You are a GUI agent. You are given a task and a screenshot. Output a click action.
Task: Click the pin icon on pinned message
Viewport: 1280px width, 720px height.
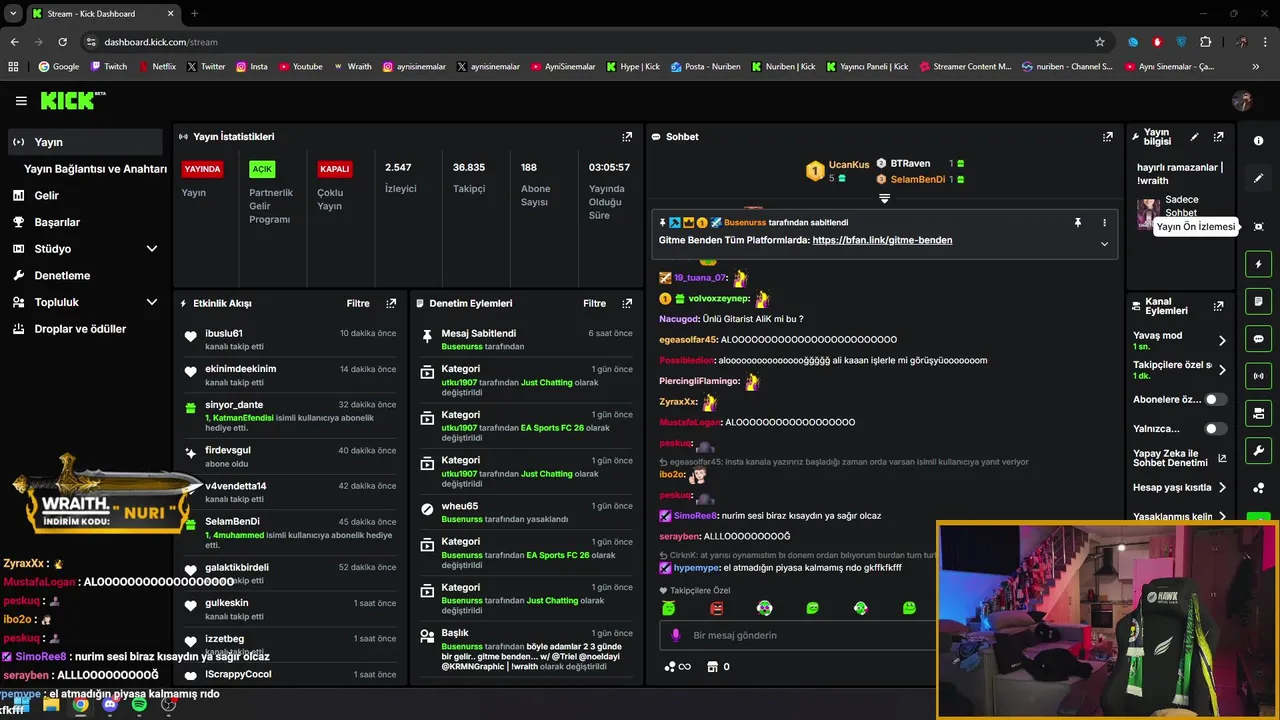click(1077, 222)
